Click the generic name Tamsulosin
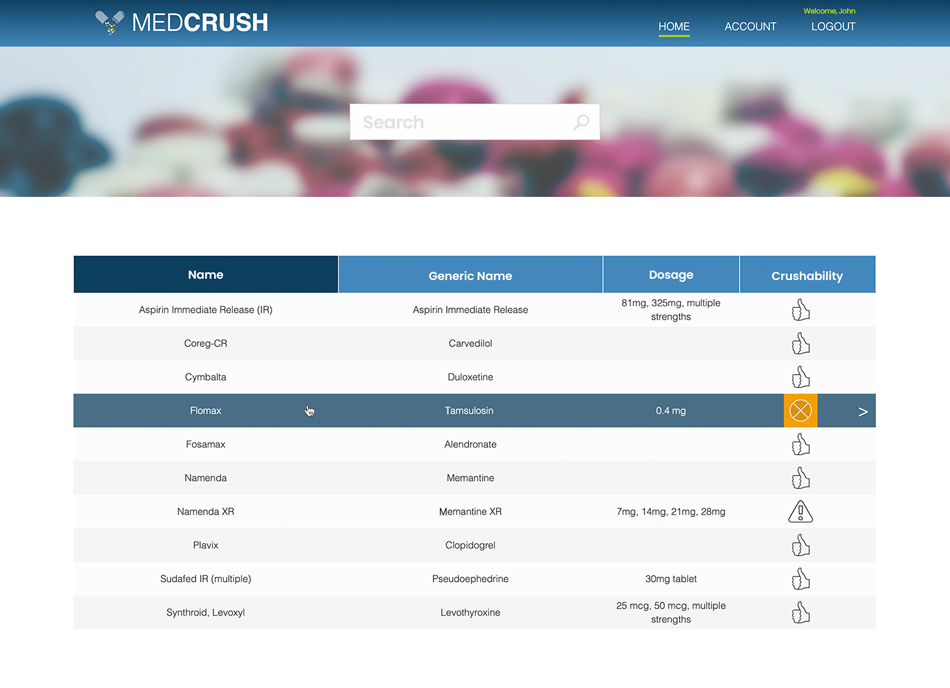This screenshot has width=950, height=688. point(469,411)
